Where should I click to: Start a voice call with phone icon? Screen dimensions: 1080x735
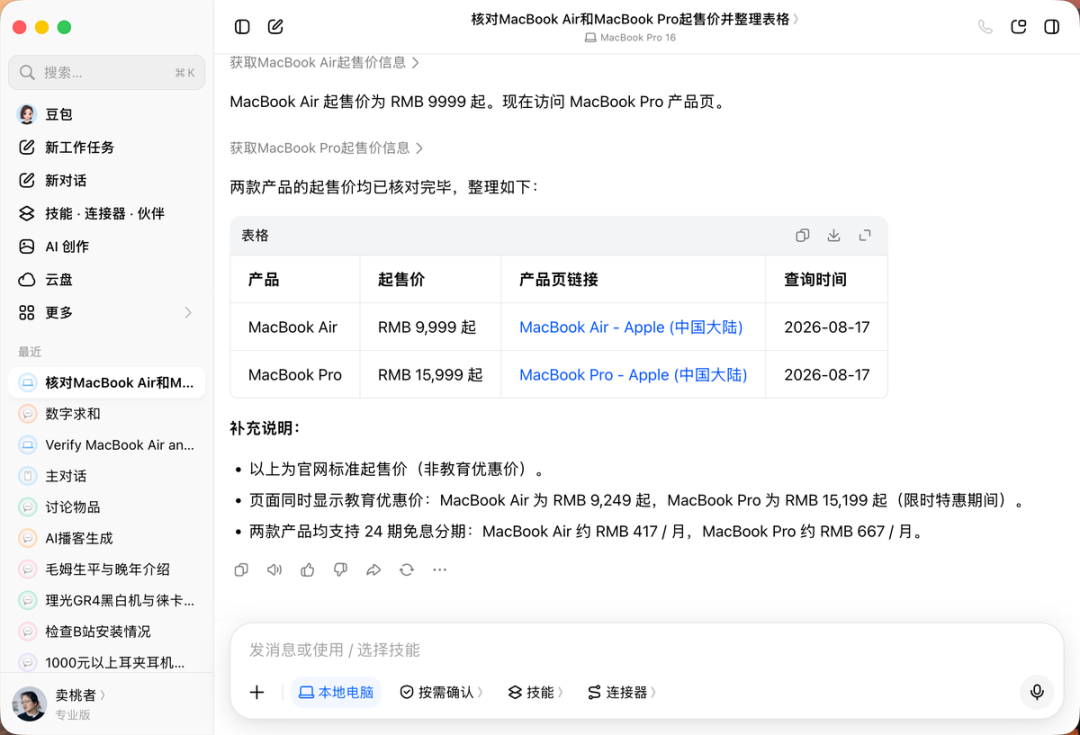point(985,27)
